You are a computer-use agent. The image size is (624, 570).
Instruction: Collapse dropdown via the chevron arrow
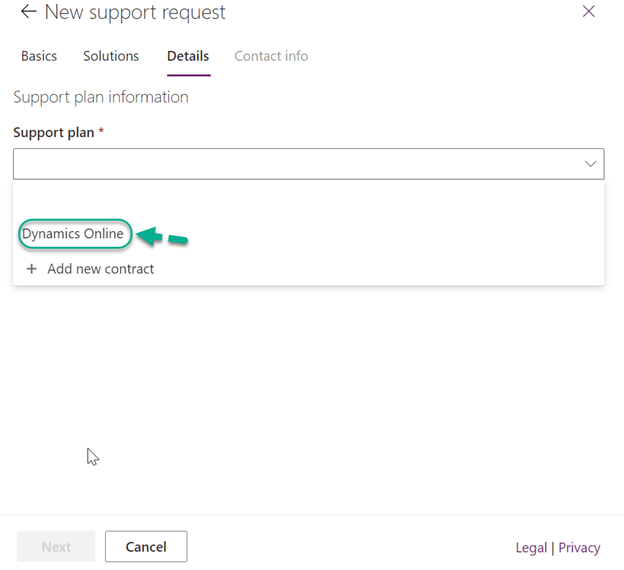(x=590, y=164)
